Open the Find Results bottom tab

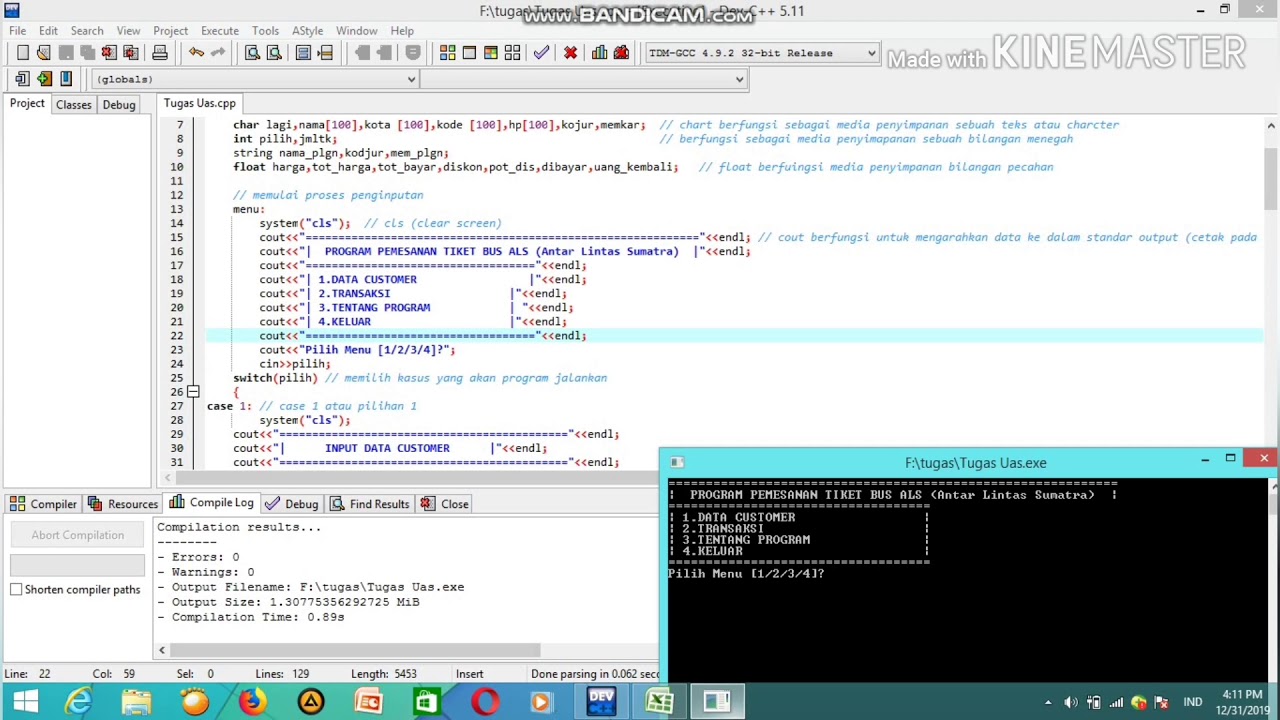click(369, 504)
